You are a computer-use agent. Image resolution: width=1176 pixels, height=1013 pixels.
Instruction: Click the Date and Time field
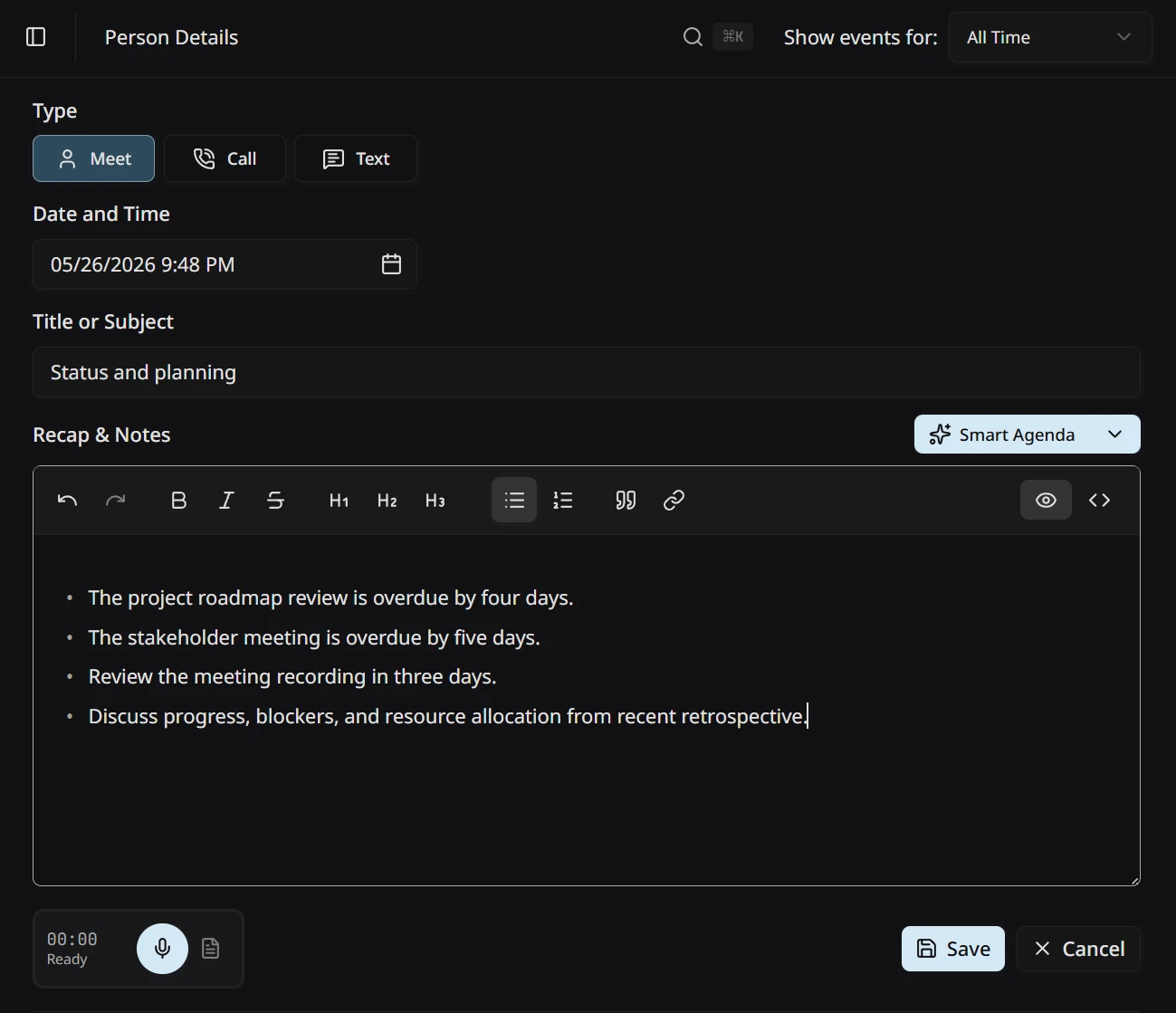pyautogui.click(x=225, y=264)
